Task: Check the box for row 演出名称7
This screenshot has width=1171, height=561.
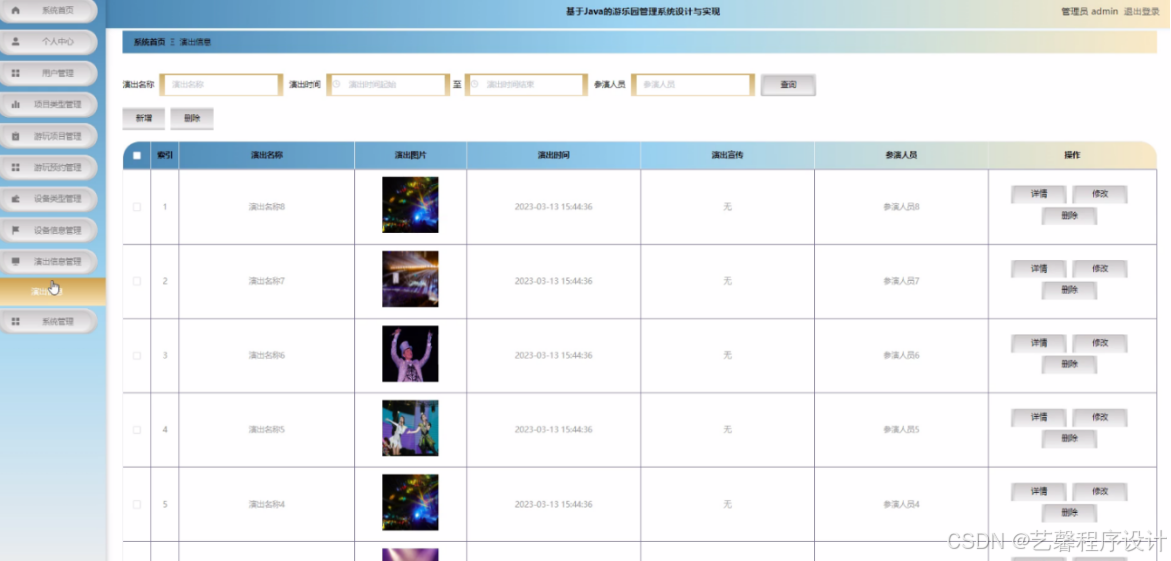Action: pos(137,281)
